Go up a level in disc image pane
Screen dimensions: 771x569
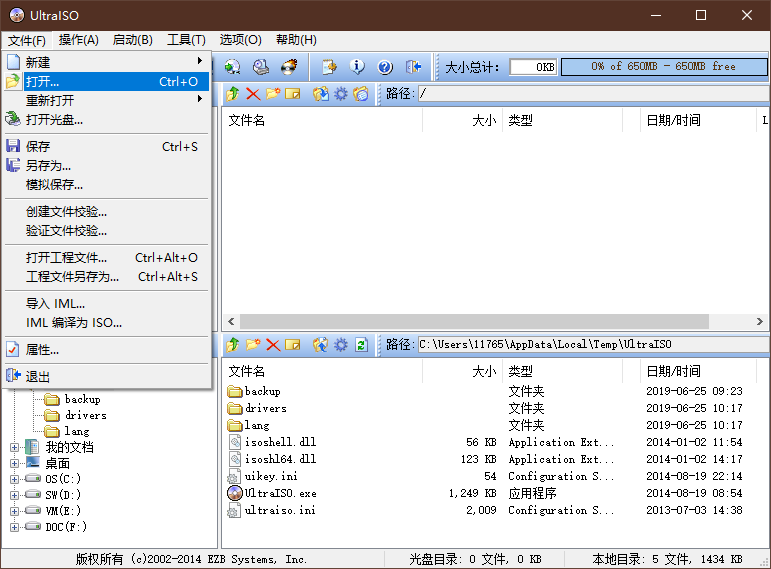(233, 93)
